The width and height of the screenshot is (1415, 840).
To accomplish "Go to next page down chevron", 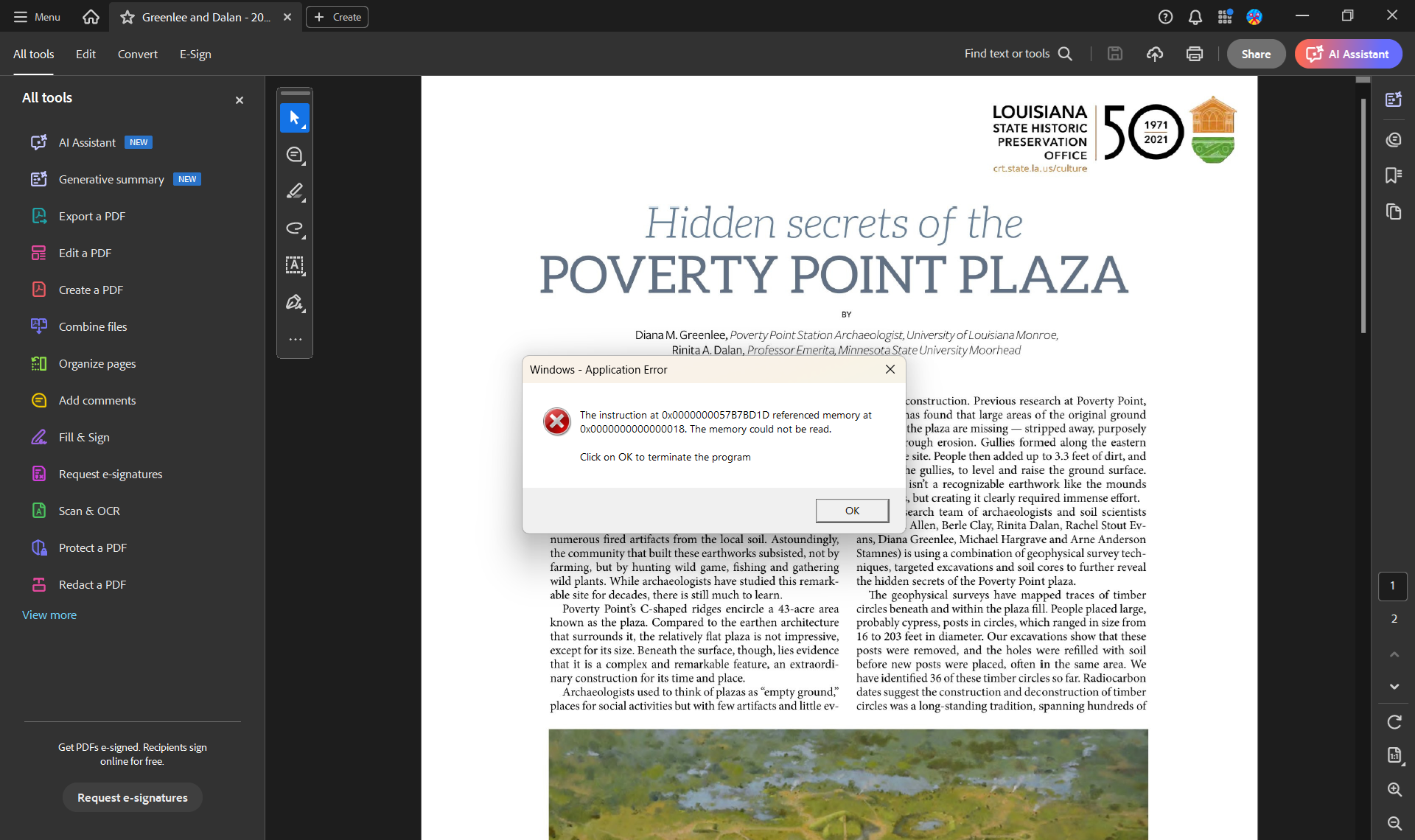I will point(1394,686).
